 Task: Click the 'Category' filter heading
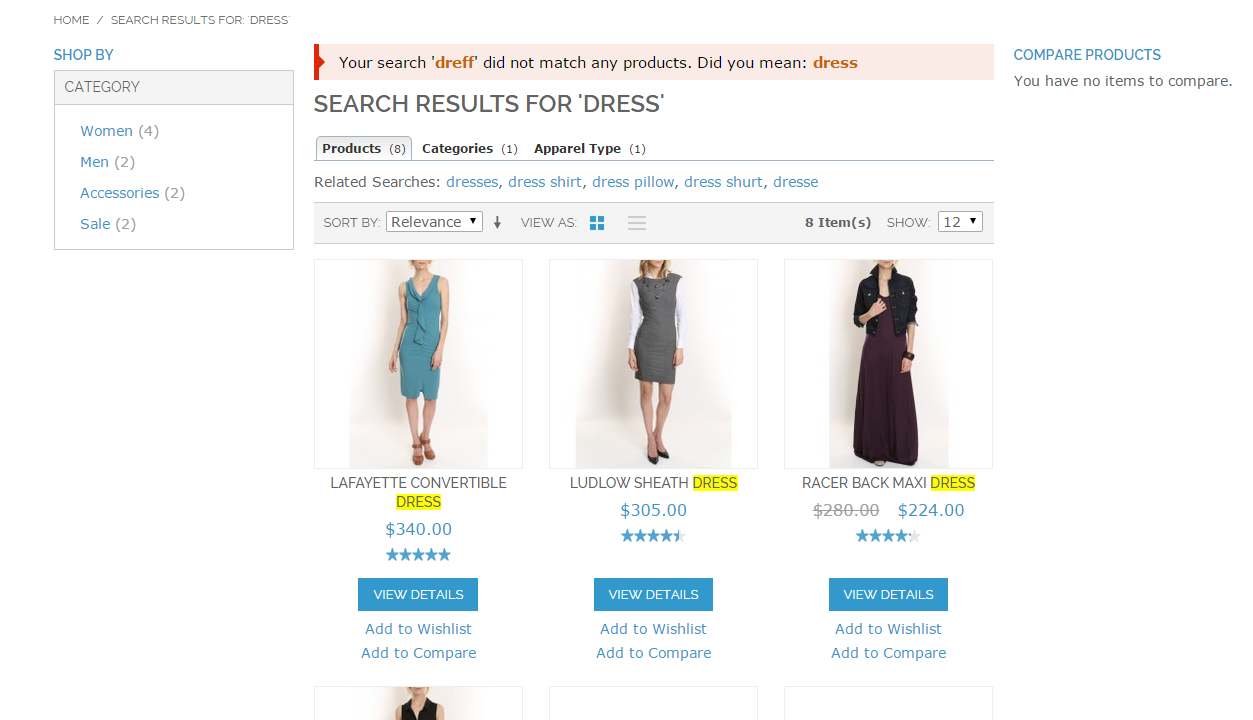point(102,87)
